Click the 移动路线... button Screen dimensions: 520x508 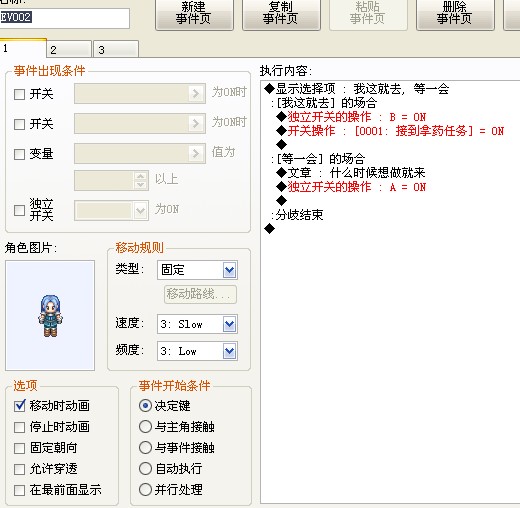[200, 294]
